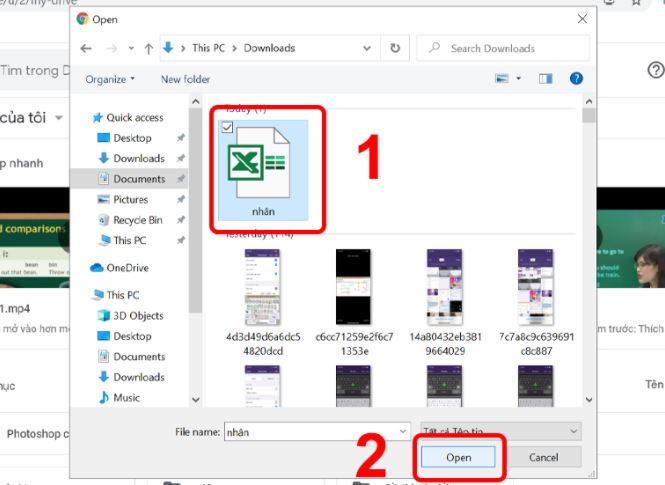Change the view layout icon
Screen dimensions: 665x485
point(502,78)
